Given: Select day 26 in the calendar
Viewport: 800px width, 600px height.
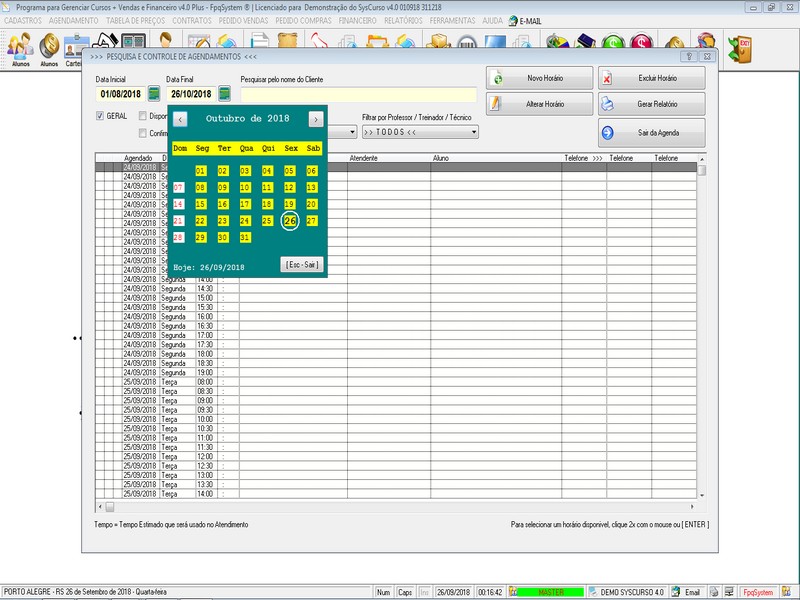Looking at the screenshot, I should (290, 221).
